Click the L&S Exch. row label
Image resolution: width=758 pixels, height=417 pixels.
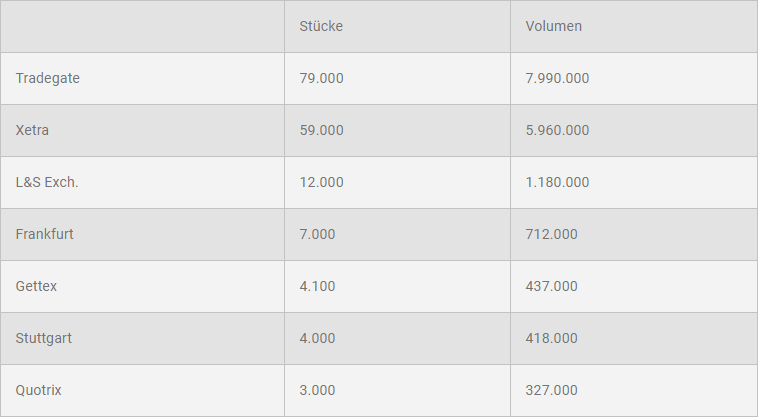47,182
